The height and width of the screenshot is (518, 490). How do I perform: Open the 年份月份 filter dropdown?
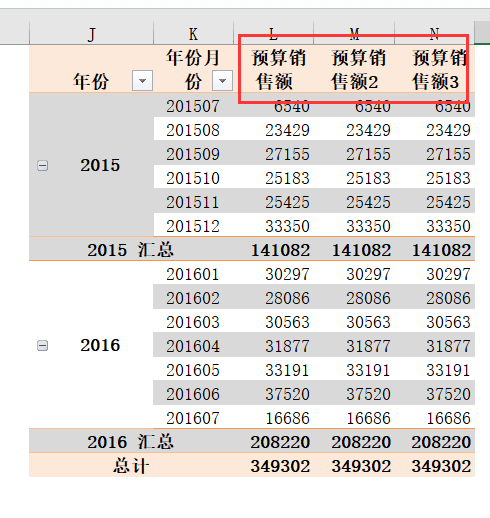tap(222, 80)
